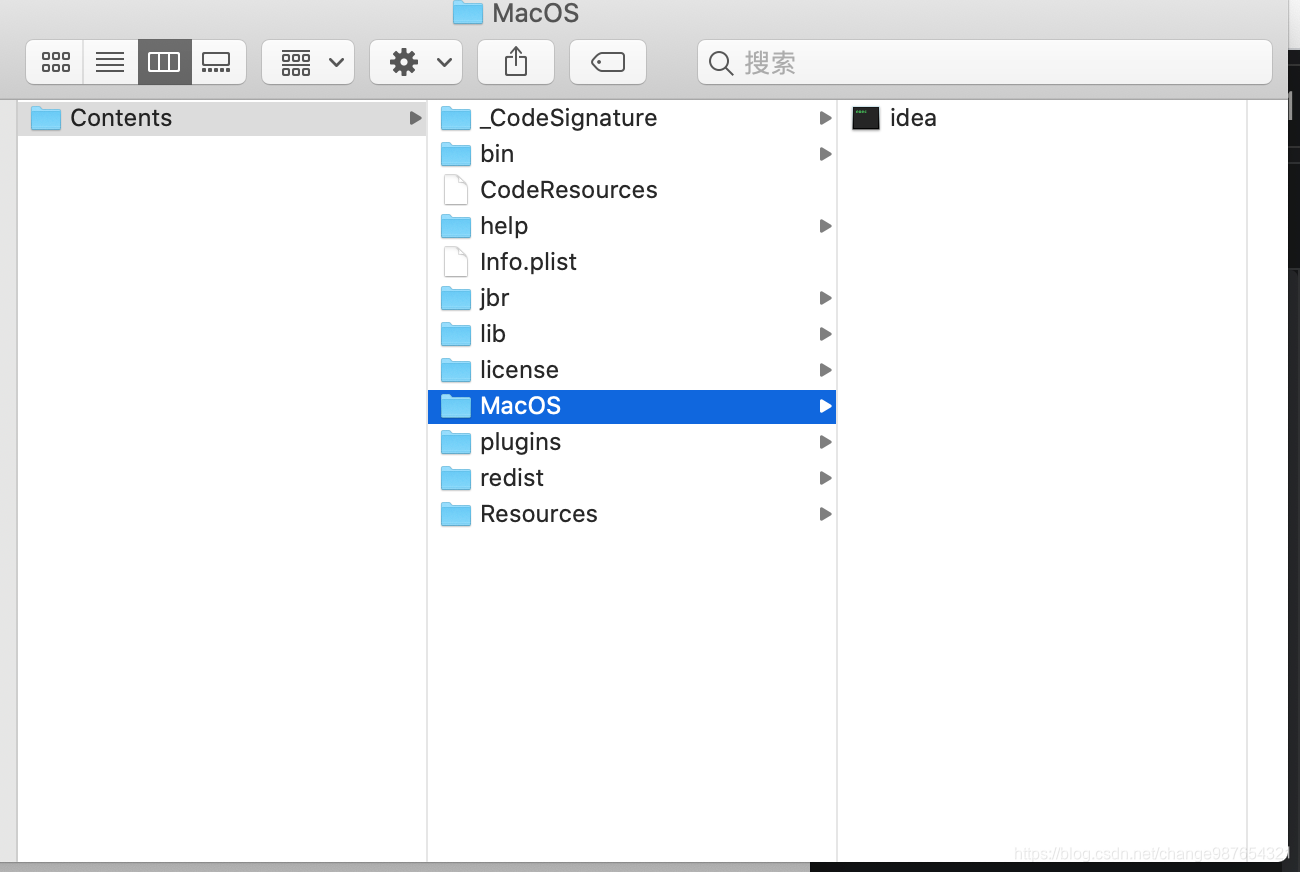Click the Resources folder icon
Screen dimensions: 1300x872
pos(456,514)
